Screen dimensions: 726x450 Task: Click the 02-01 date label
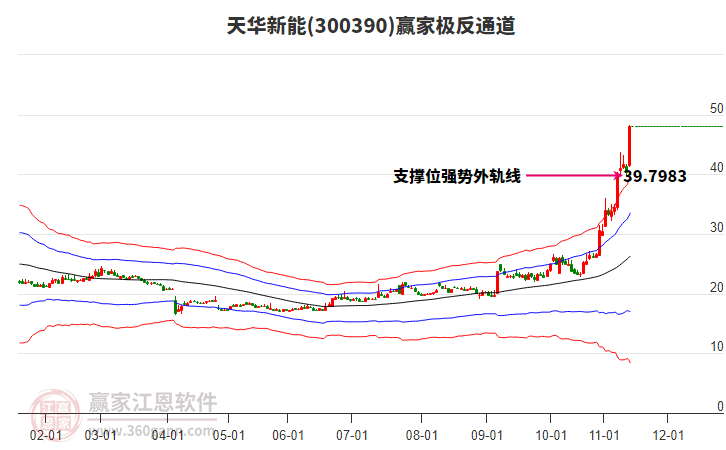coord(45,435)
